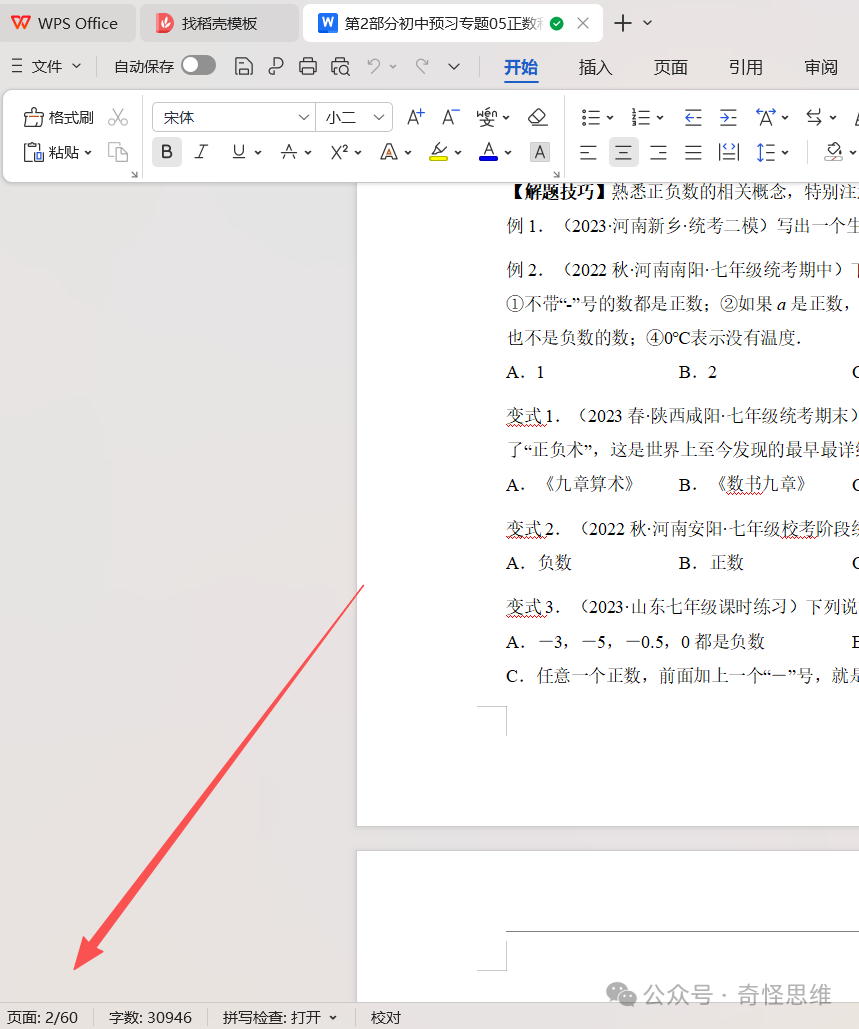Click the decrease indent icon
This screenshot has width=859, height=1029.
pos(693,117)
